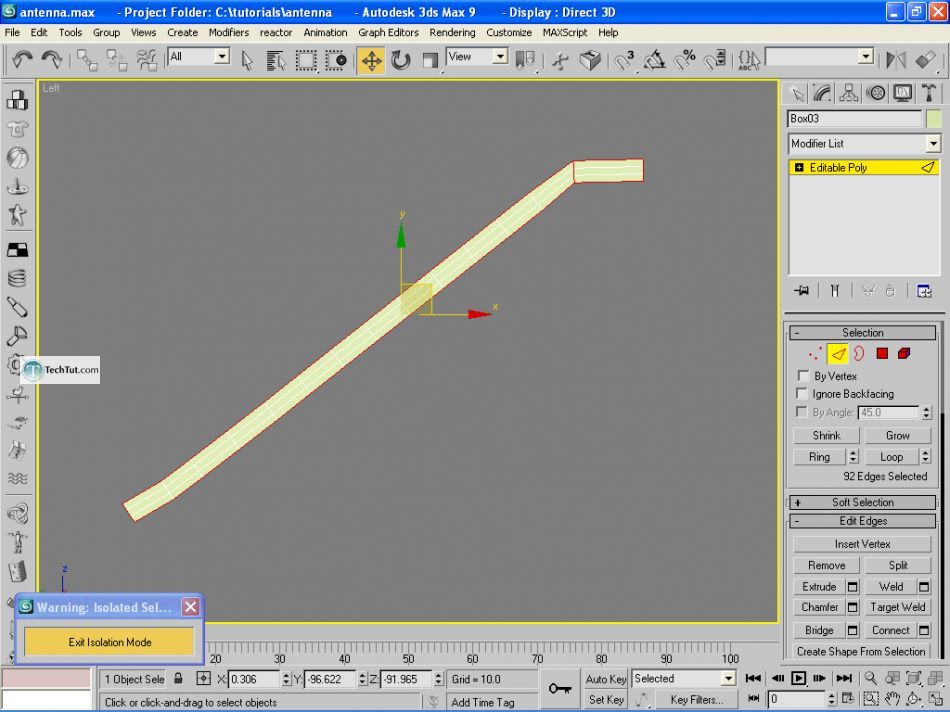This screenshot has width=950, height=712.
Task: Toggle Absolute/Offset transform type-in mode
Action: pyautogui.click(x=204, y=679)
